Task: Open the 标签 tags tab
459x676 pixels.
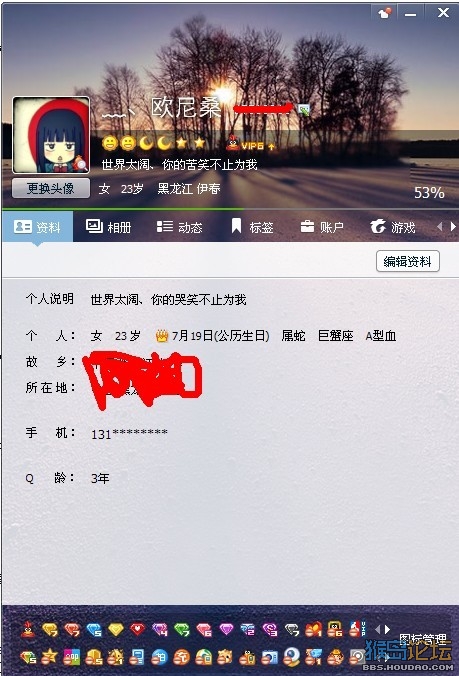Action: coord(252,226)
